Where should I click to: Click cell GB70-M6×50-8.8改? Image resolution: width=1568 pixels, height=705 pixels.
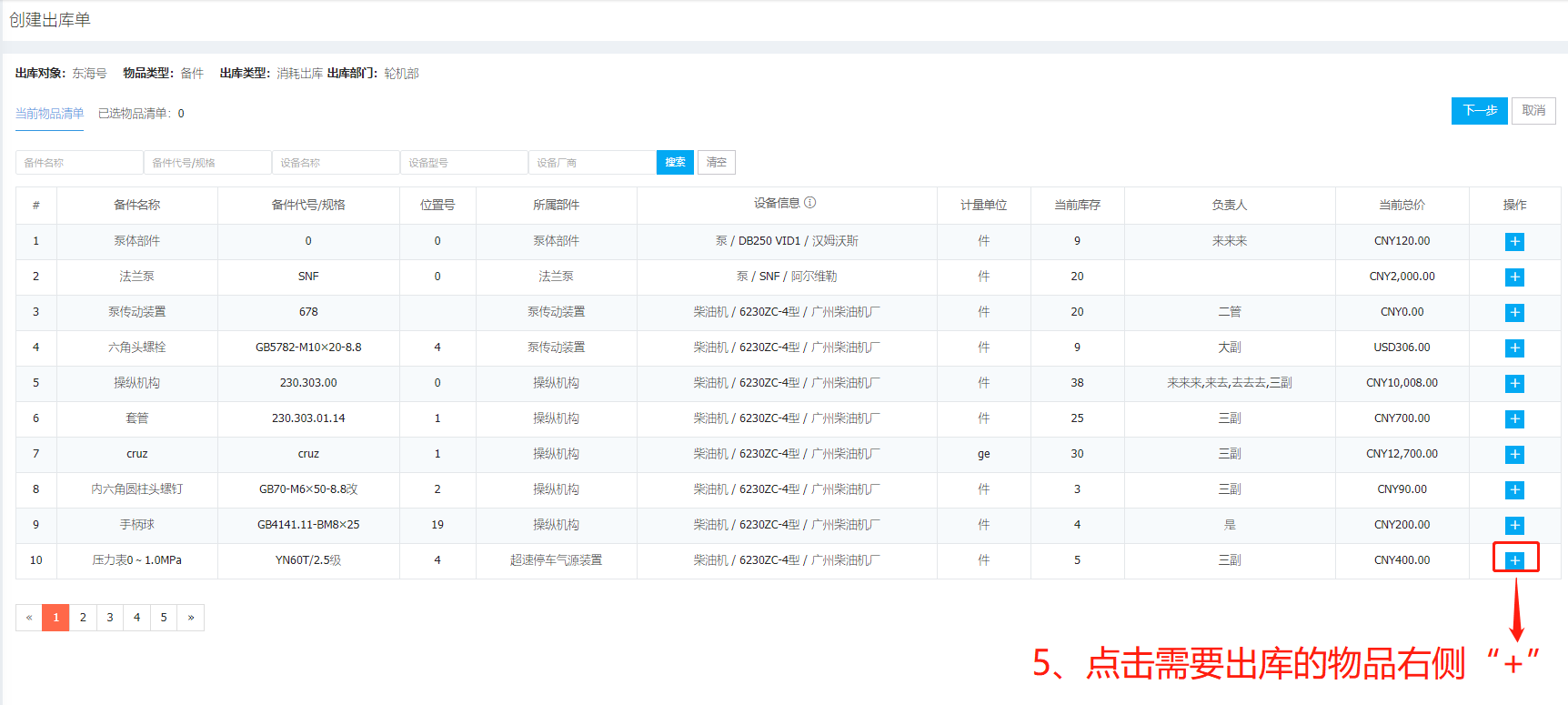(x=308, y=489)
